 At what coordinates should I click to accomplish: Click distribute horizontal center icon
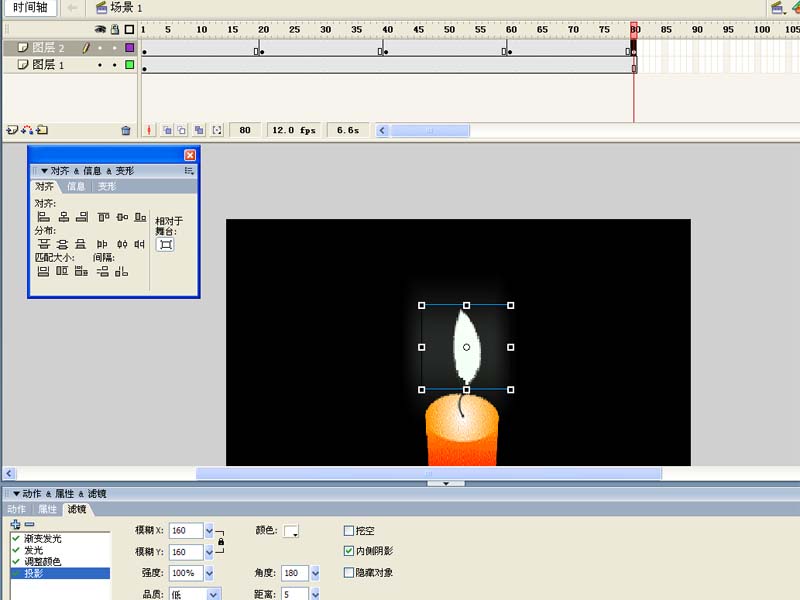(x=122, y=244)
